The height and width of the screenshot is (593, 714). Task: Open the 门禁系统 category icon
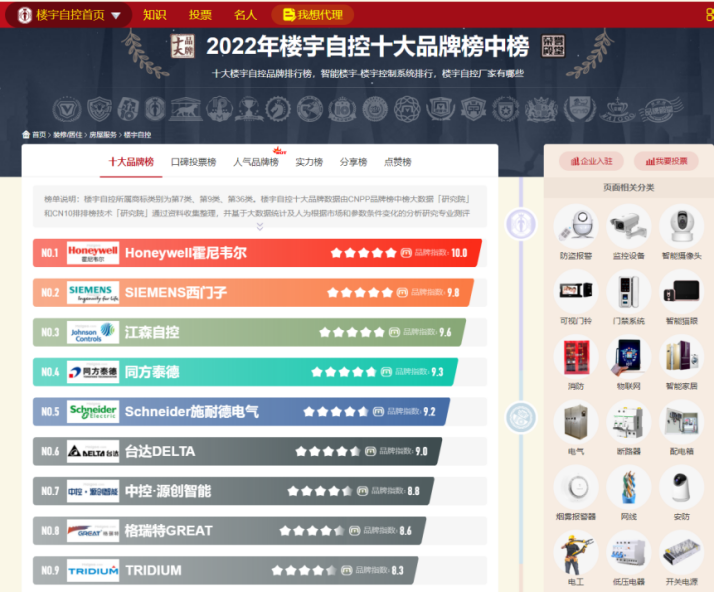pos(628,291)
